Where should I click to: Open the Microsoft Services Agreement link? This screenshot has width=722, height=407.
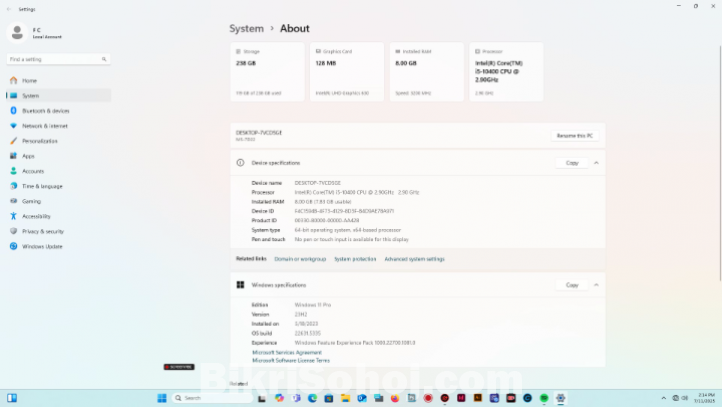[286, 352]
